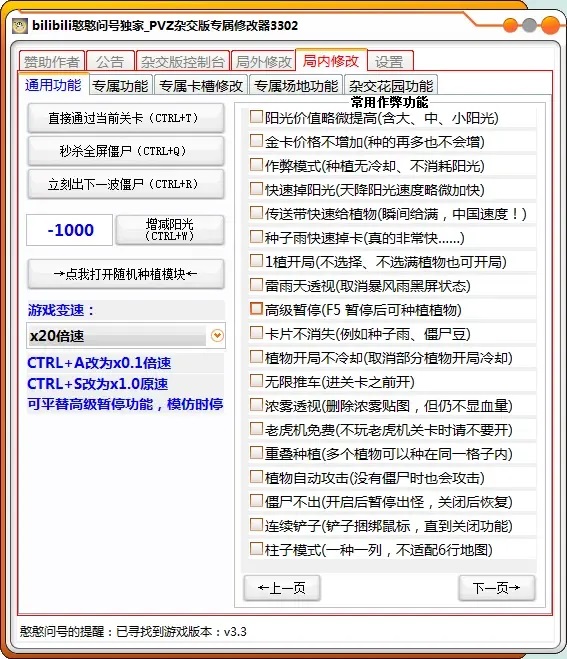This screenshot has height=659, width=567.
Task: Click the app icon in the title bar
Action: click(19, 26)
